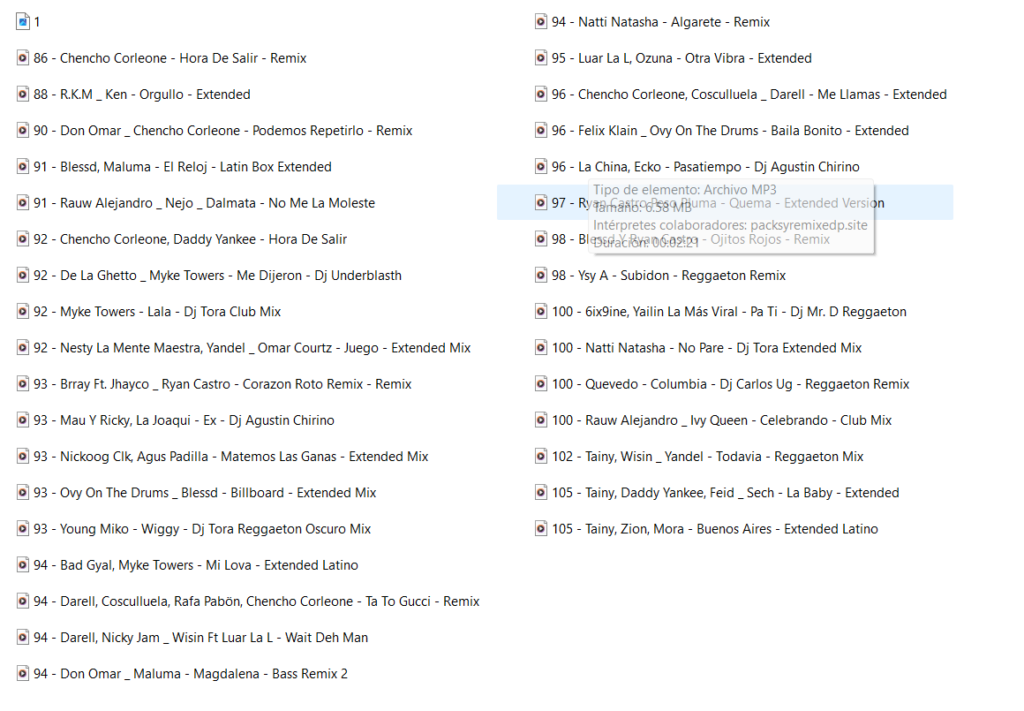Click the MP3 icon next to Ta To Gucci Remix
This screenshot has width=1024, height=711.
pyautogui.click(x=23, y=601)
